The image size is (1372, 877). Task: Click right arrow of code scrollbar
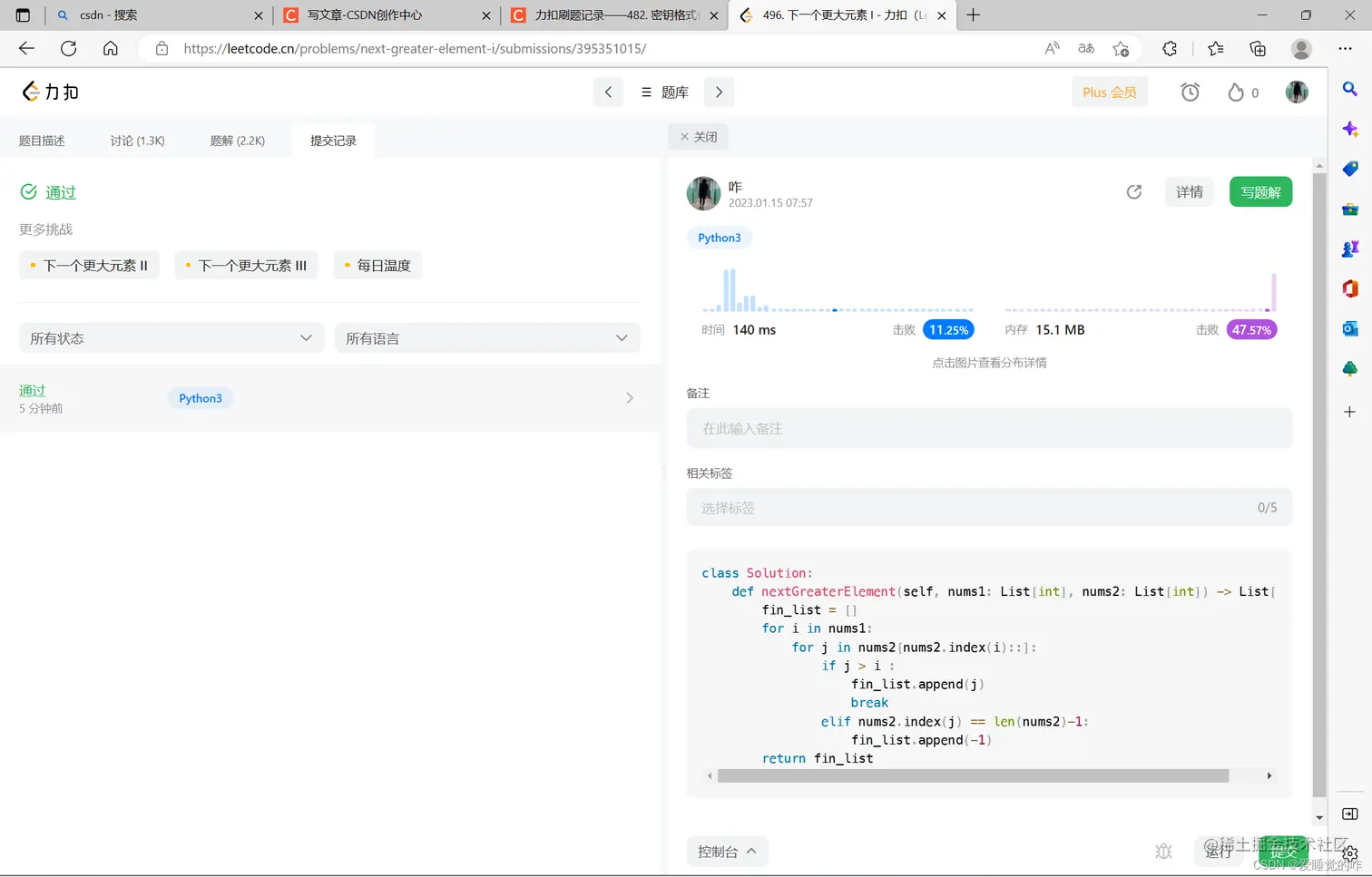pos(1269,776)
